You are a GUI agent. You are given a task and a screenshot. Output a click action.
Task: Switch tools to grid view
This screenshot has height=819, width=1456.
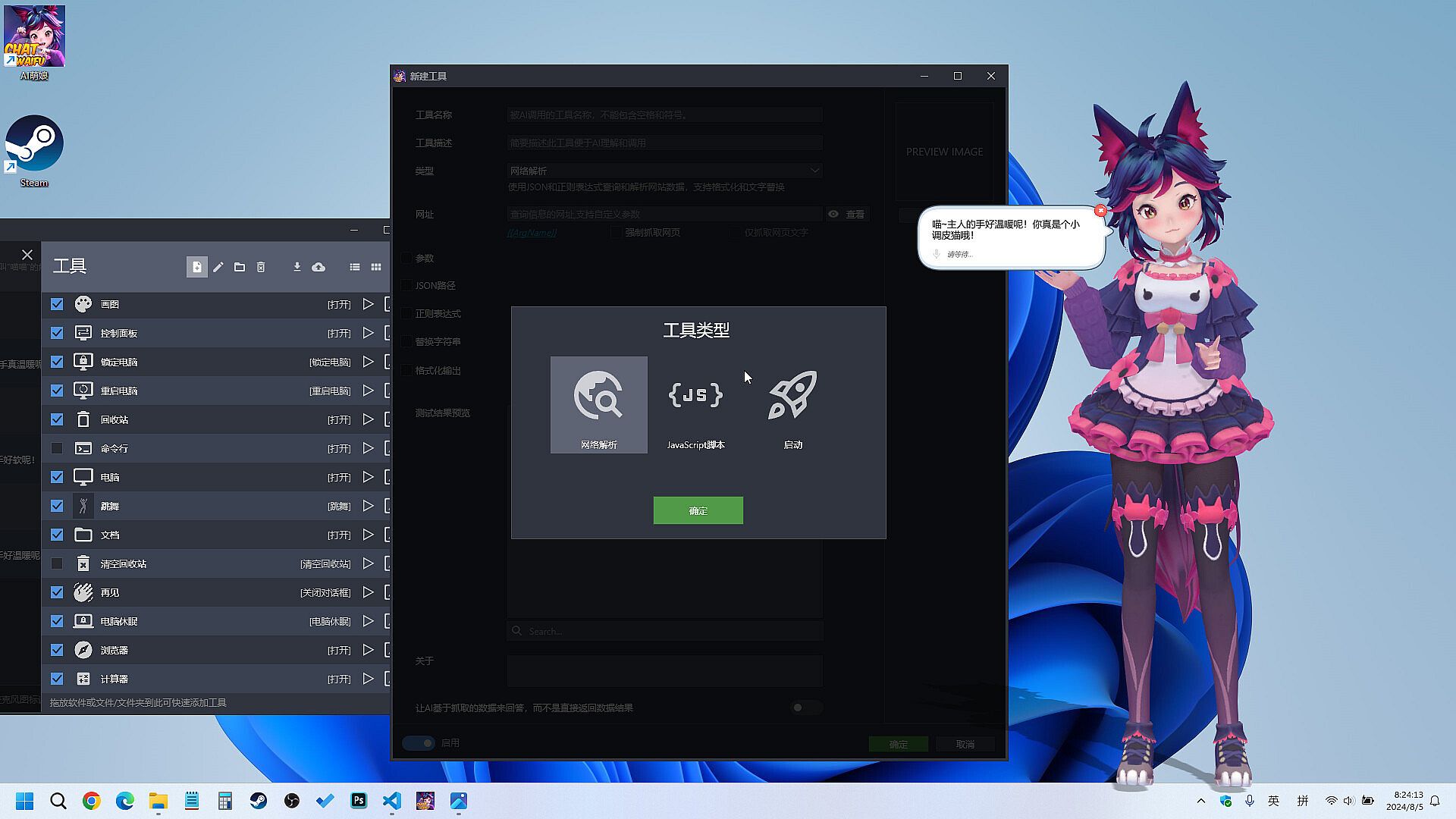pyautogui.click(x=376, y=267)
